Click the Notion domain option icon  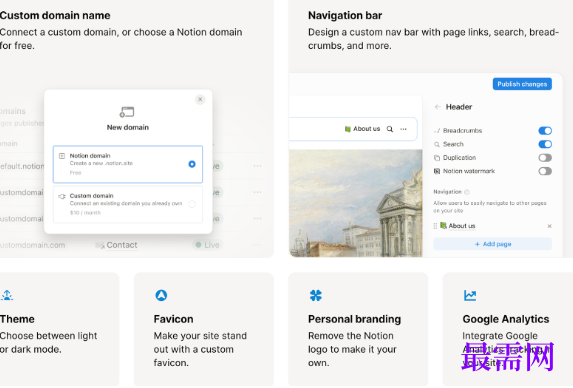62,156
